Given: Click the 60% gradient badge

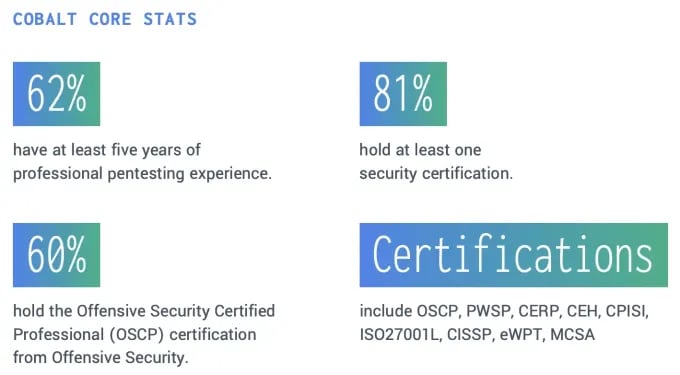Looking at the screenshot, I should coord(56,255).
